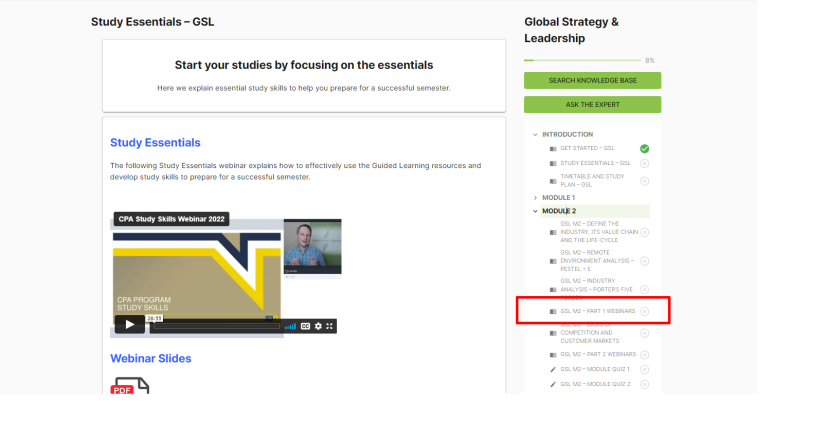The height and width of the screenshot is (427, 814).
Task: Adjust the video volume bars
Action: coord(290,326)
